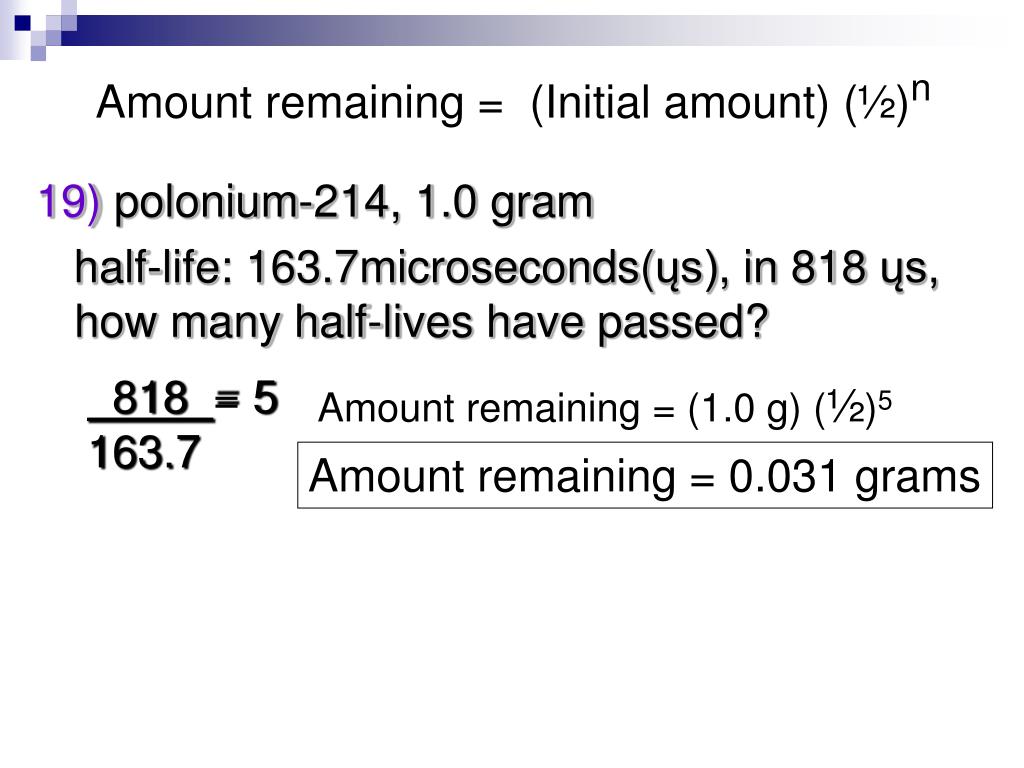
Task: Click the purple '19)' question number
Action: pos(70,202)
